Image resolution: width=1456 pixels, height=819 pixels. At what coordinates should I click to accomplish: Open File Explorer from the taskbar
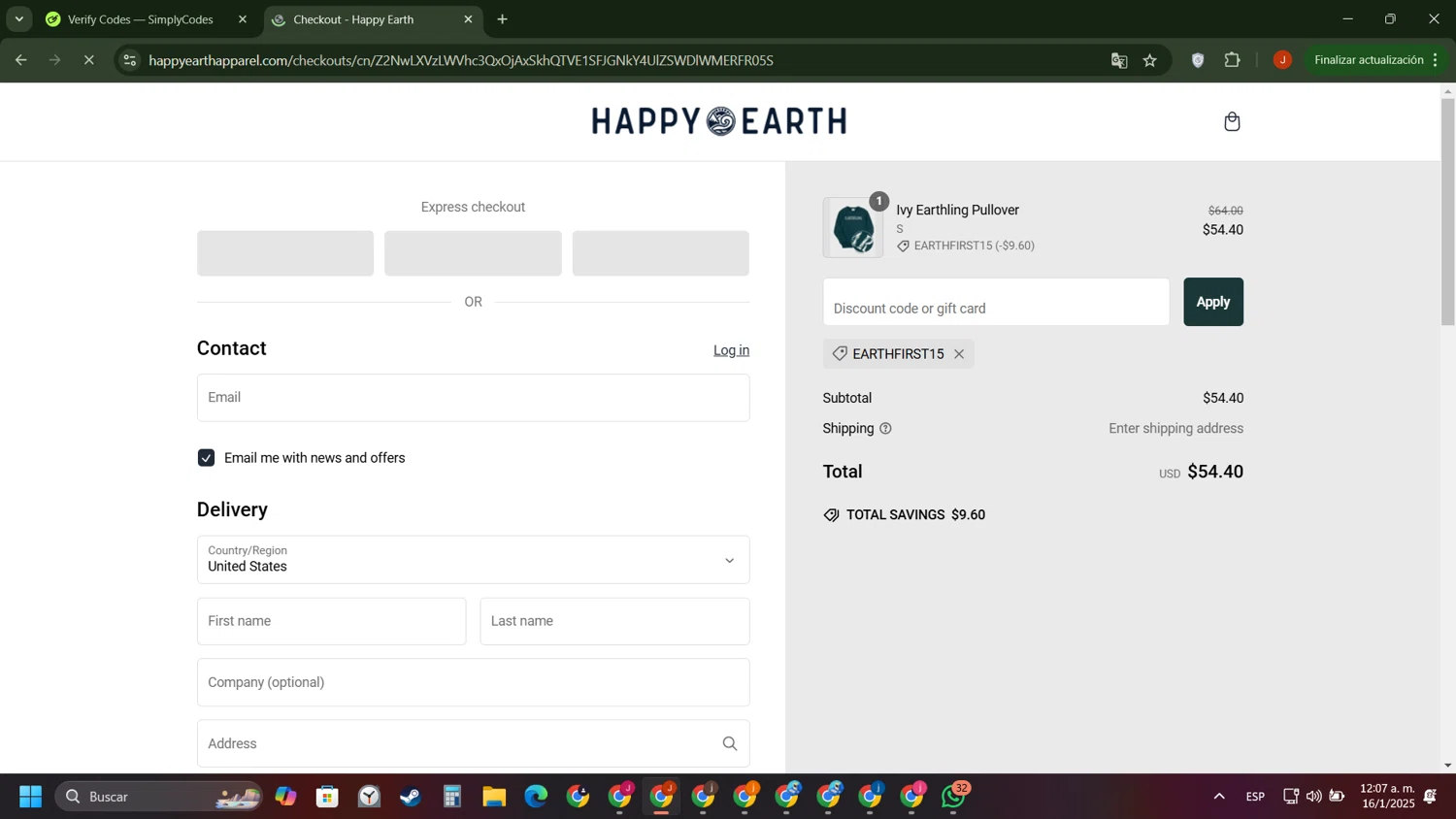tap(494, 797)
